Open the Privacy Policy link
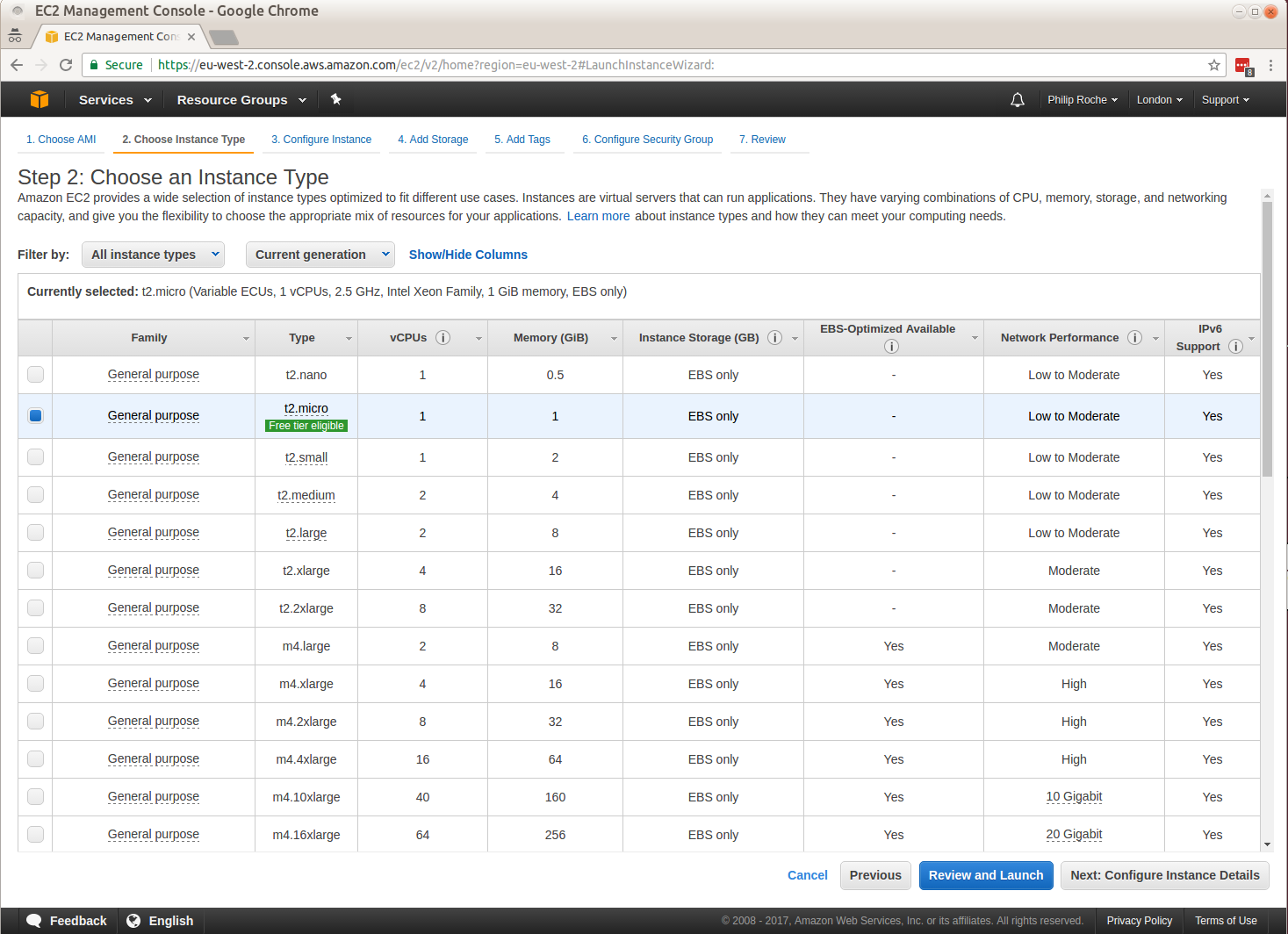 tap(1140, 921)
